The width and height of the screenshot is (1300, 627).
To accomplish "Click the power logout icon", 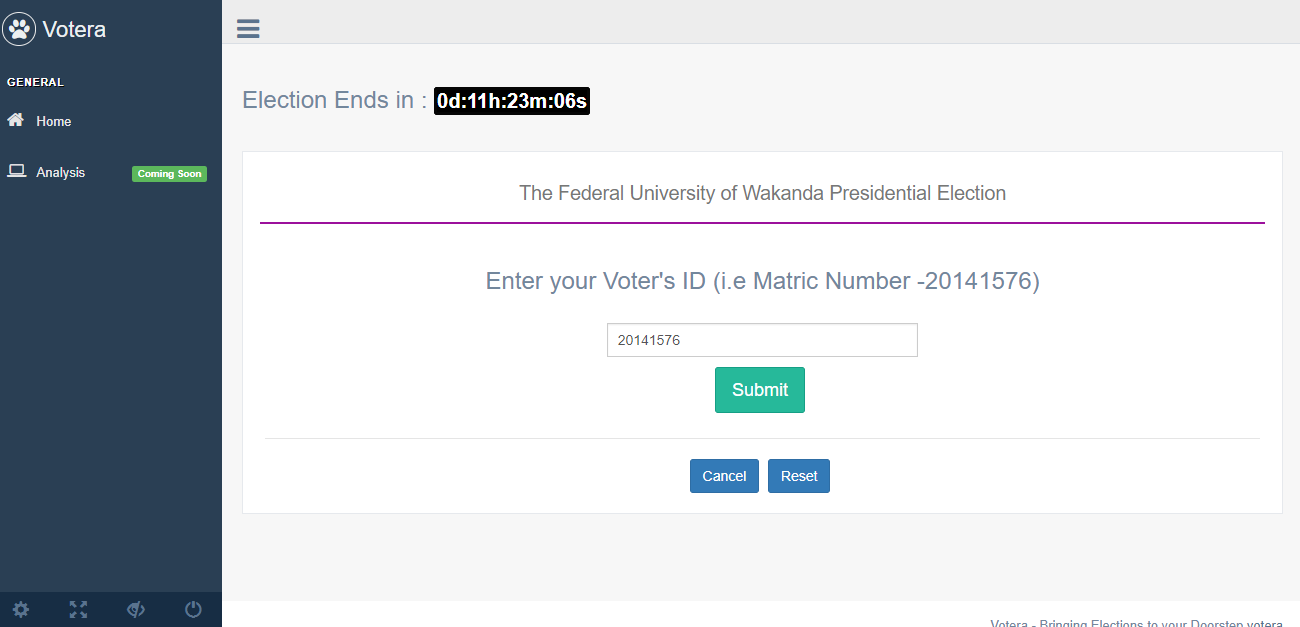I will coord(194,609).
